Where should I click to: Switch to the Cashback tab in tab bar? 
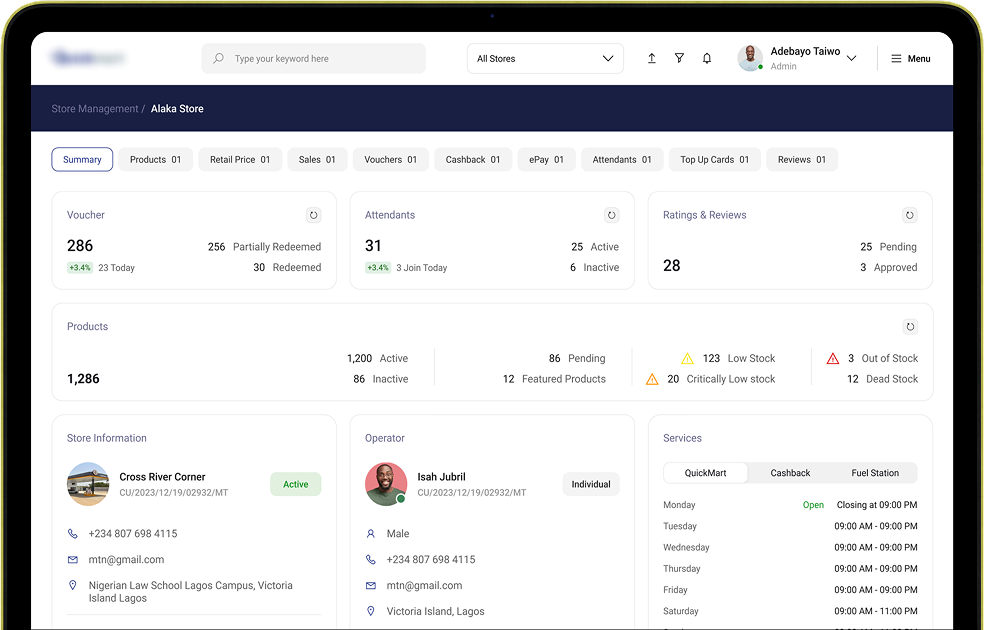[x=473, y=159]
